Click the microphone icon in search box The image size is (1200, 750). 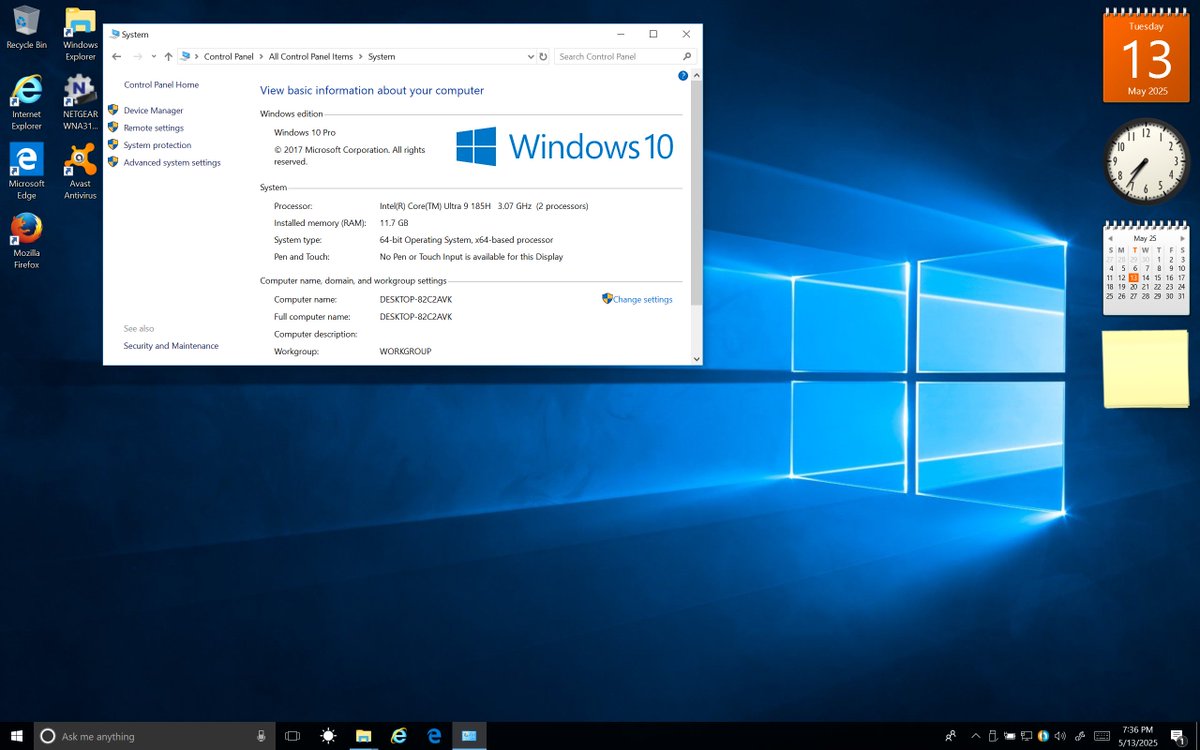[261, 736]
